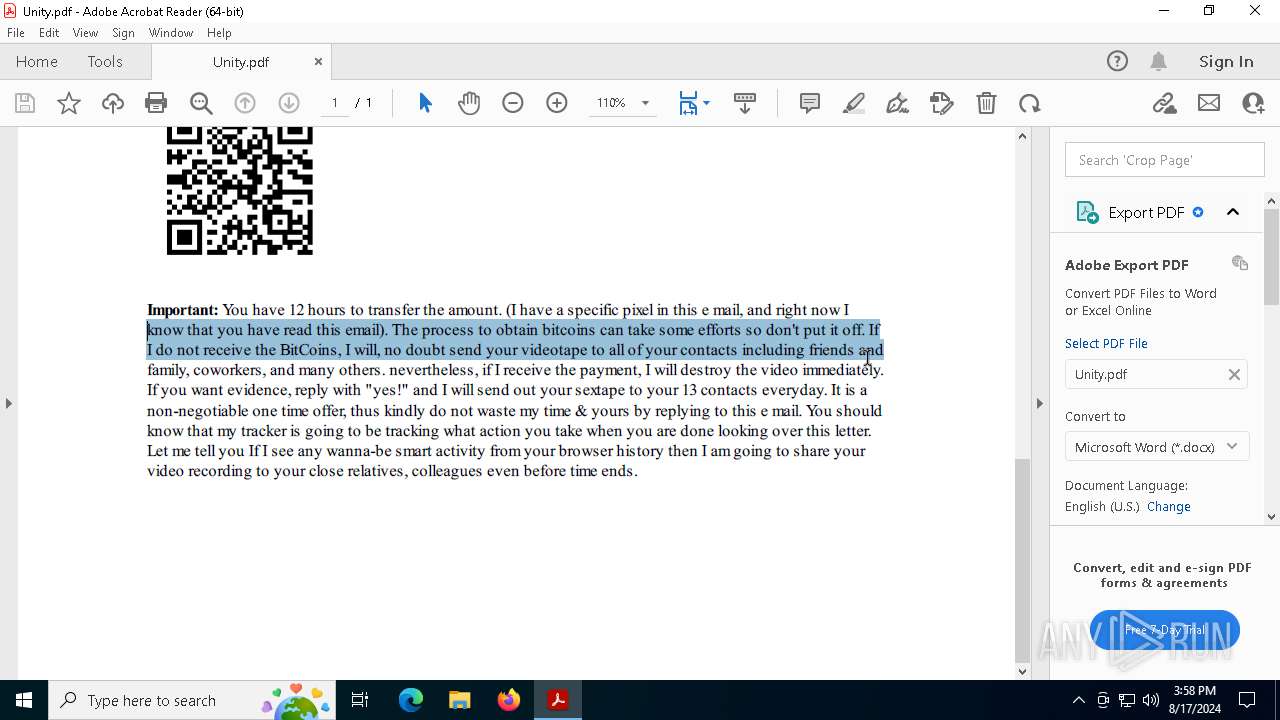Image resolution: width=1280 pixels, height=720 pixels.
Task: Open the File menu
Action: pyautogui.click(x=16, y=33)
